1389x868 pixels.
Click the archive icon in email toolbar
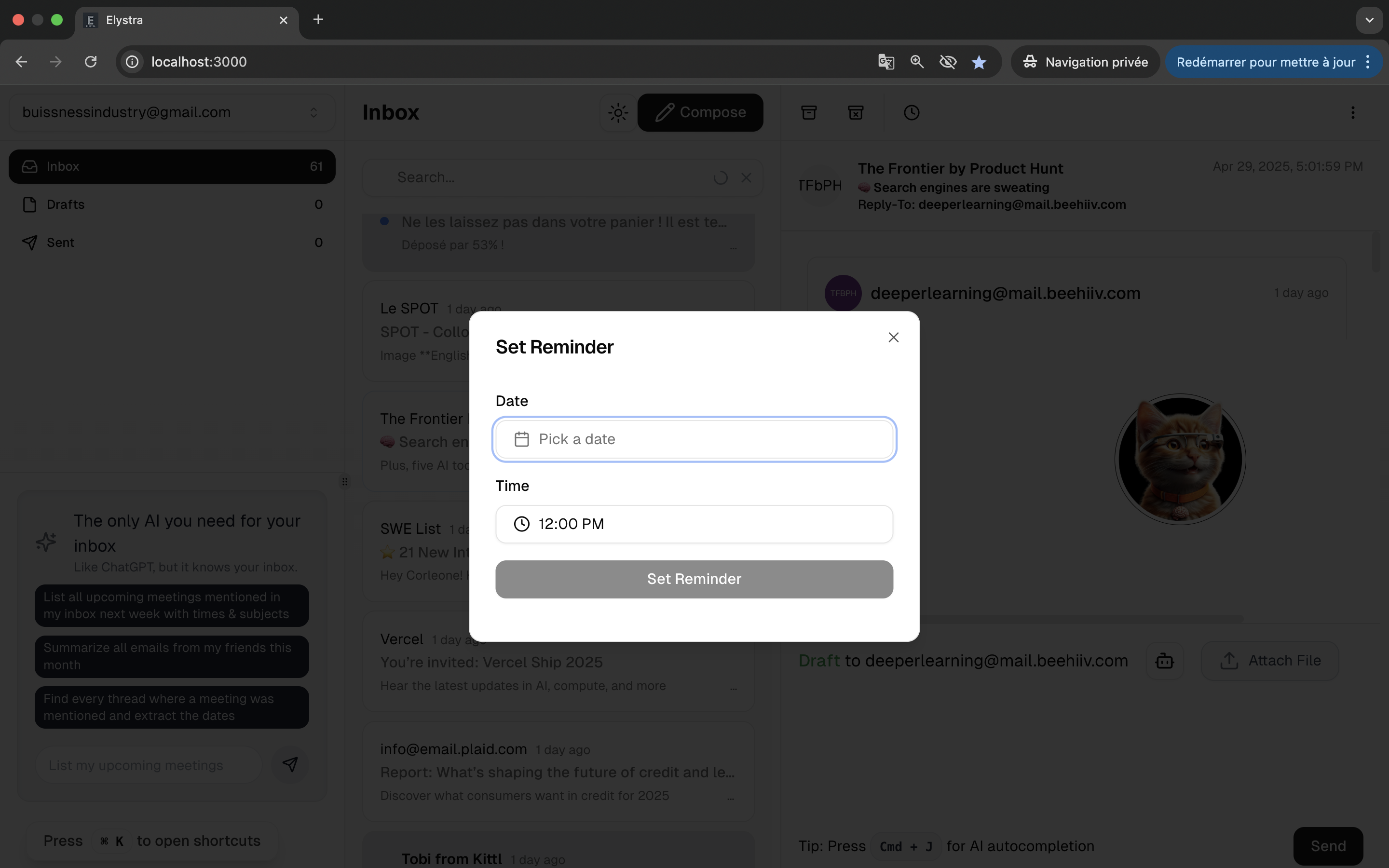click(809, 112)
